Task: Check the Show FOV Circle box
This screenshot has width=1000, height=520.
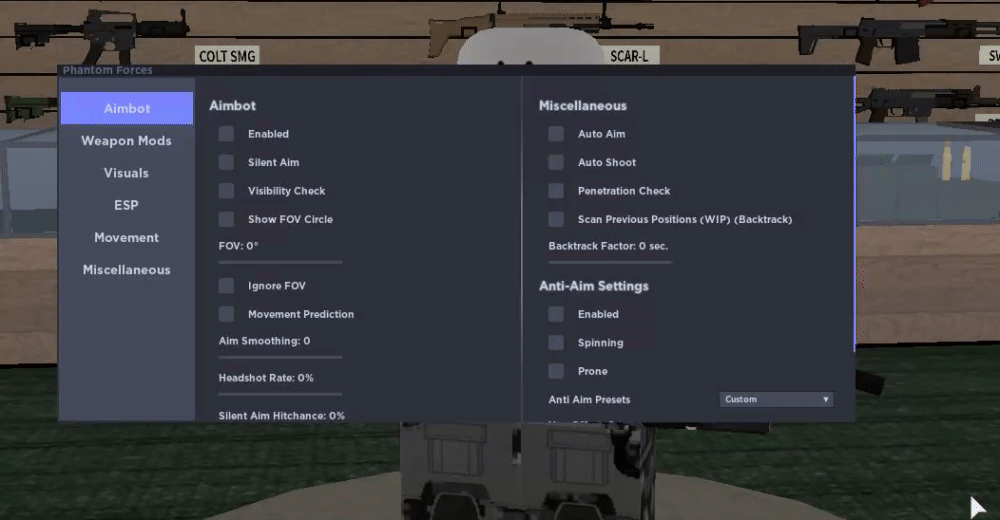Action: [x=226, y=219]
